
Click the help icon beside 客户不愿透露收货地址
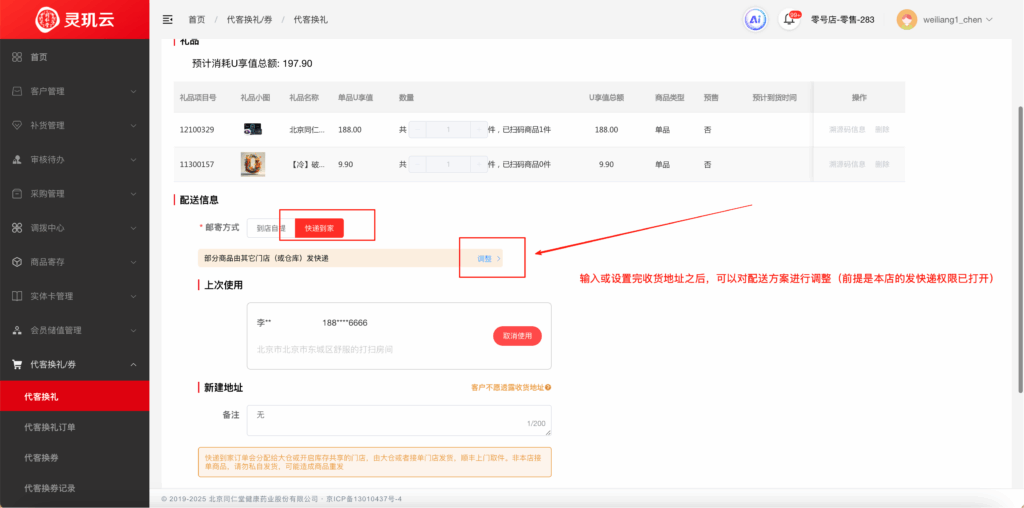click(548, 387)
